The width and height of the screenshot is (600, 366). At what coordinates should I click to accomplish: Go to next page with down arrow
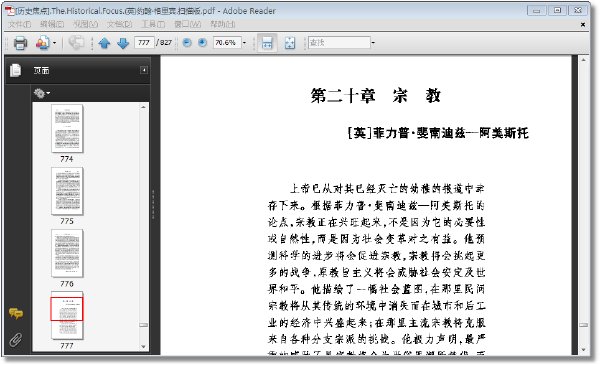coord(123,43)
